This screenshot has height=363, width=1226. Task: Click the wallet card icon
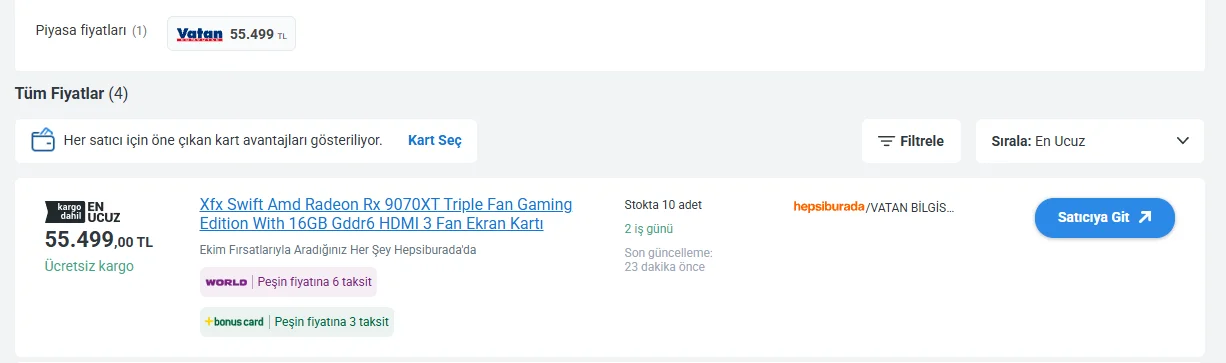[43, 140]
